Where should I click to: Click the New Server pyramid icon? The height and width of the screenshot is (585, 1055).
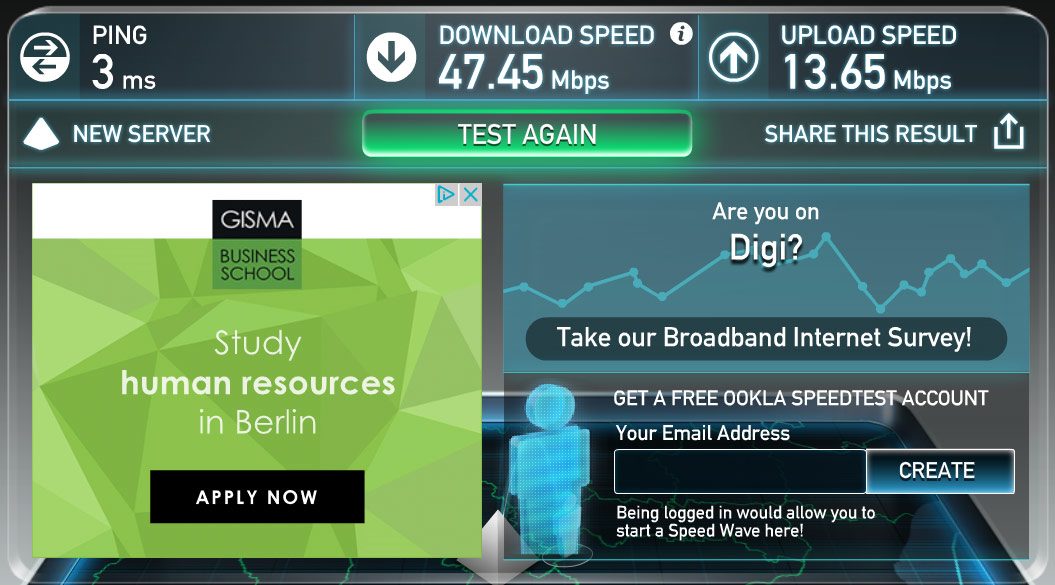pyautogui.click(x=41, y=133)
